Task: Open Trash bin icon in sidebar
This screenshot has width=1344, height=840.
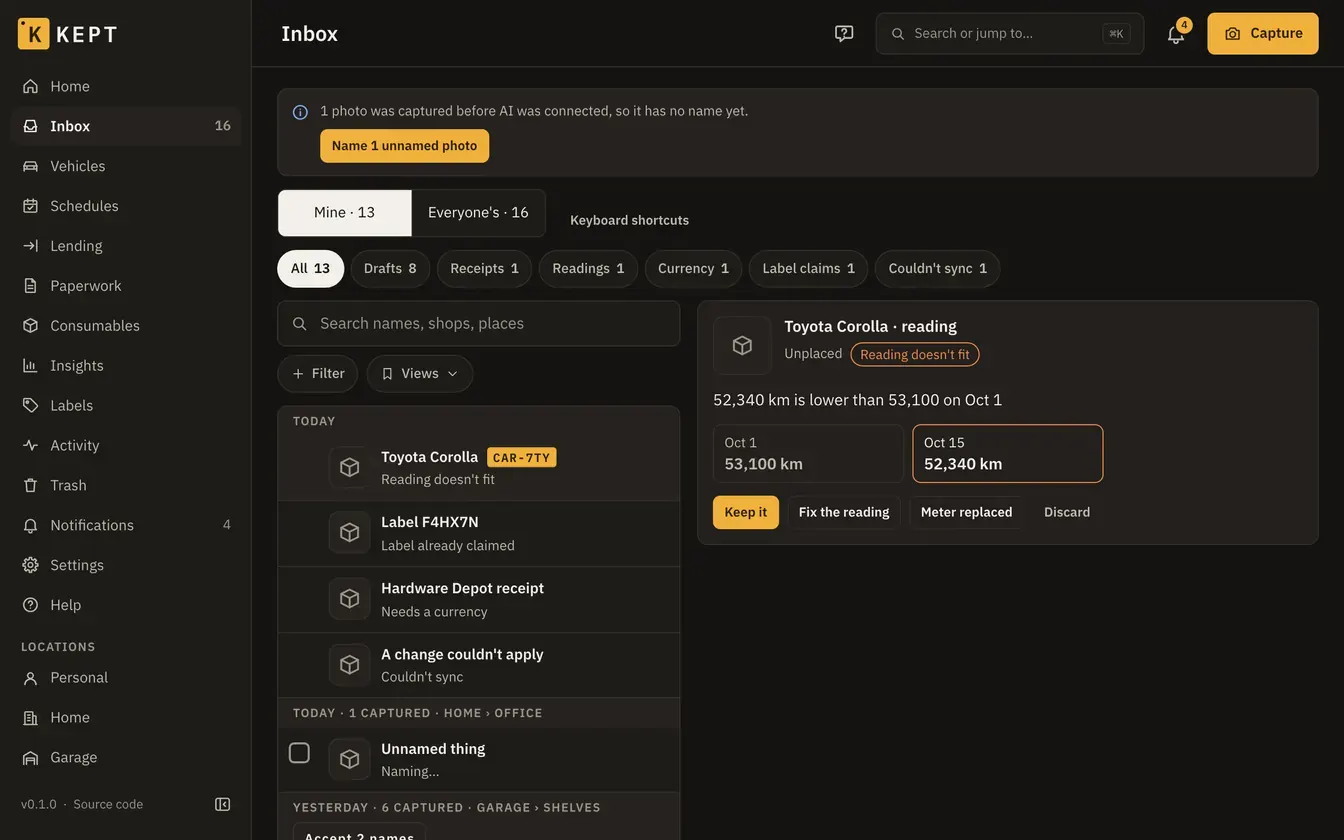Action: click(31, 486)
